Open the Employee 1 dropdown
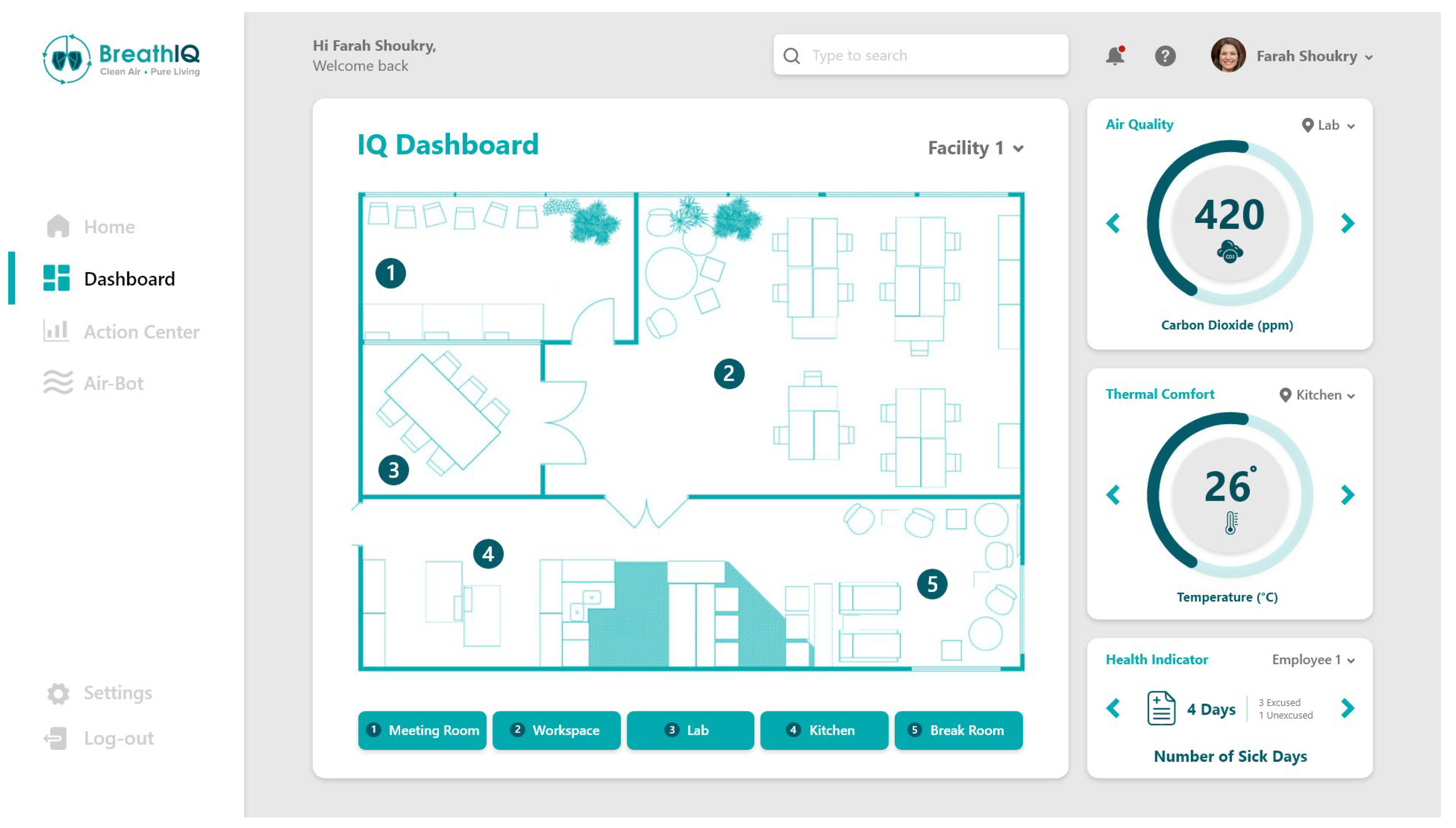The height and width of the screenshot is (828, 1456). pyautogui.click(x=1313, y=660)
